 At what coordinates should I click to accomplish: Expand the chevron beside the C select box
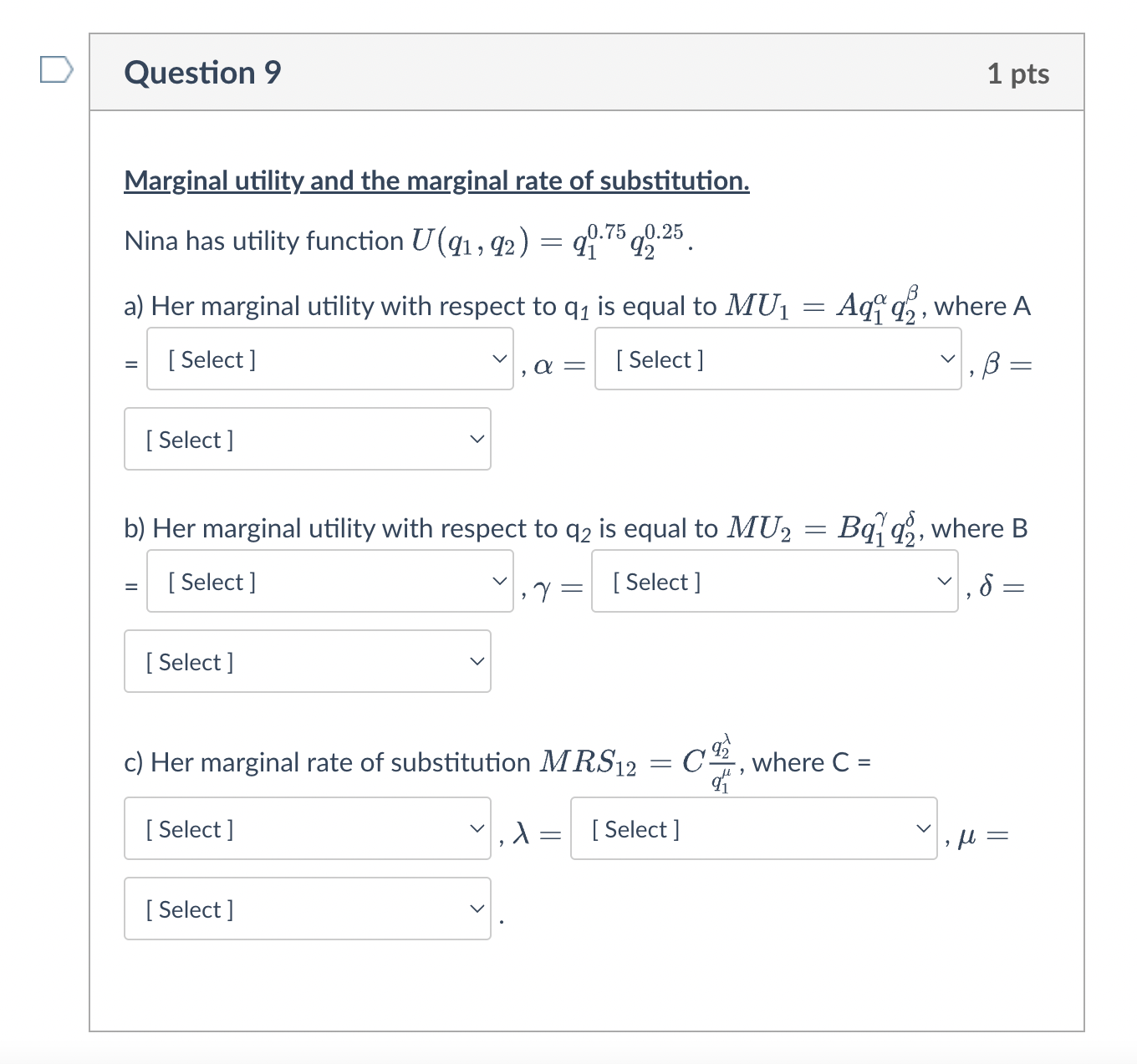477,828
